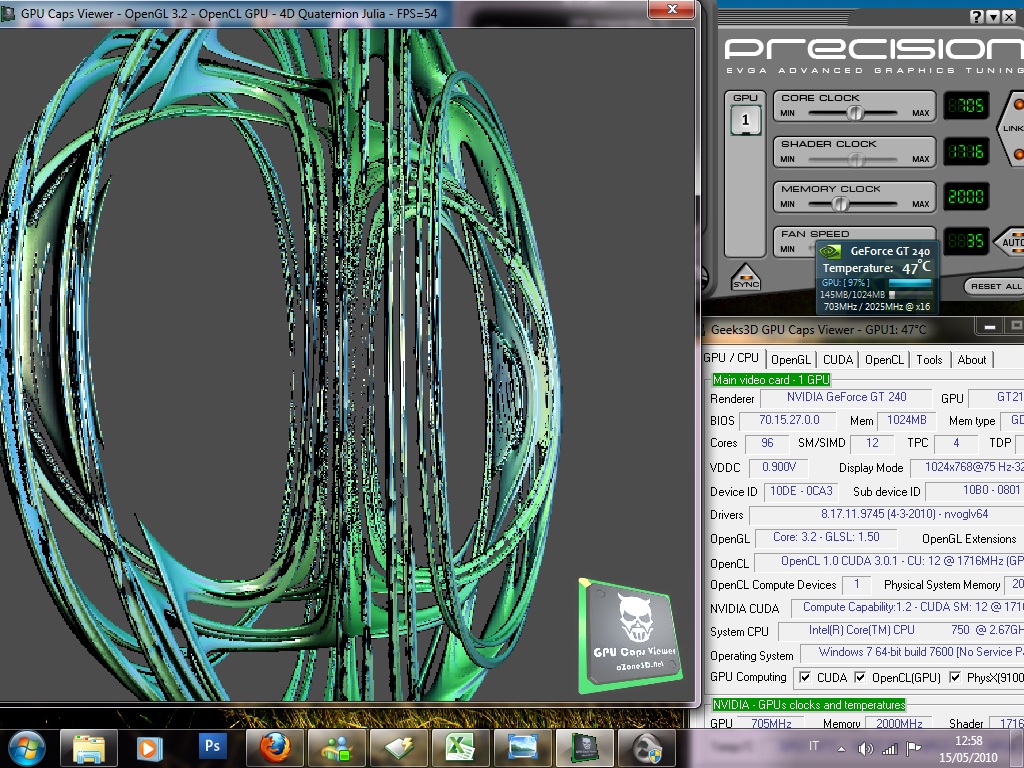This screenshot has height=768, width=1024.
Task: Click the Windows Media Player taskbar icon
Action: click(150, 746)
